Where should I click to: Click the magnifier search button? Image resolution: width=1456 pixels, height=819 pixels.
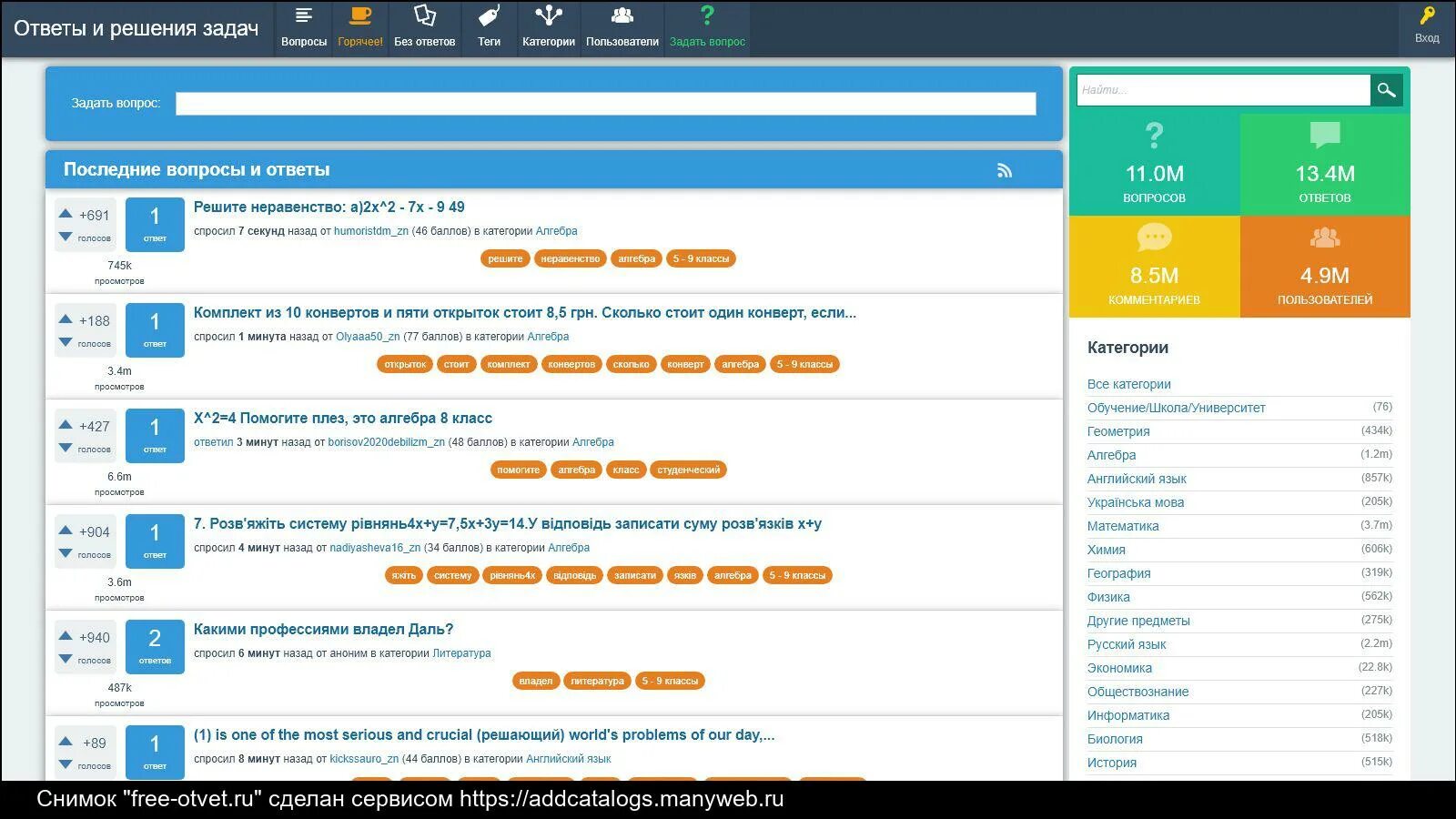[x=1386, y=90]
